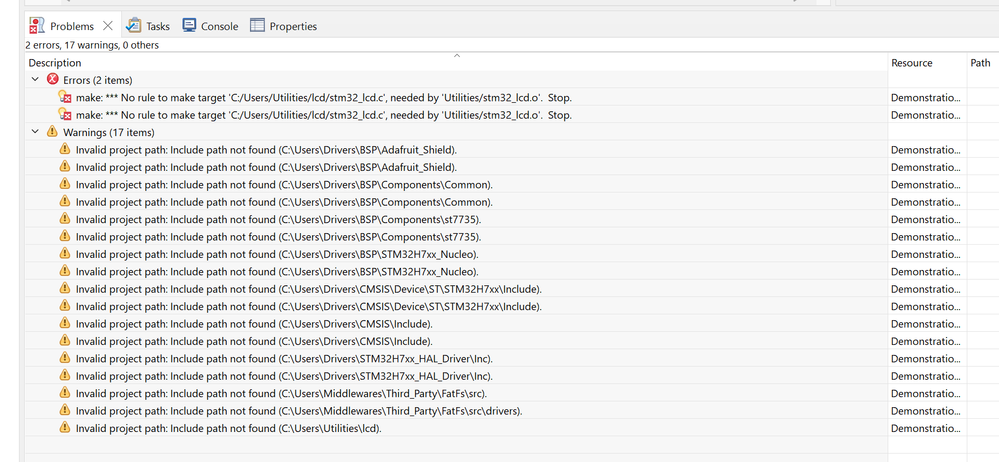
Task: Collapse the Errors group chevron
Action: (x=35, y=80)
